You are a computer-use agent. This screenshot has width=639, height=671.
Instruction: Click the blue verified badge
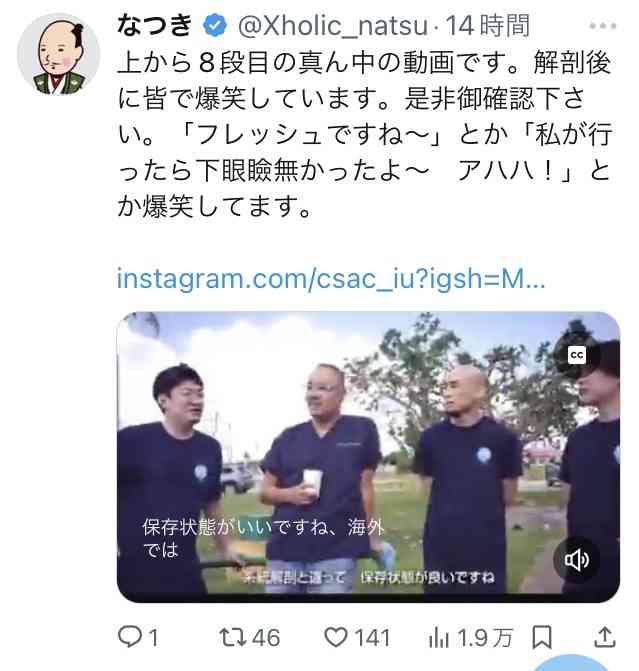point(215,26)
